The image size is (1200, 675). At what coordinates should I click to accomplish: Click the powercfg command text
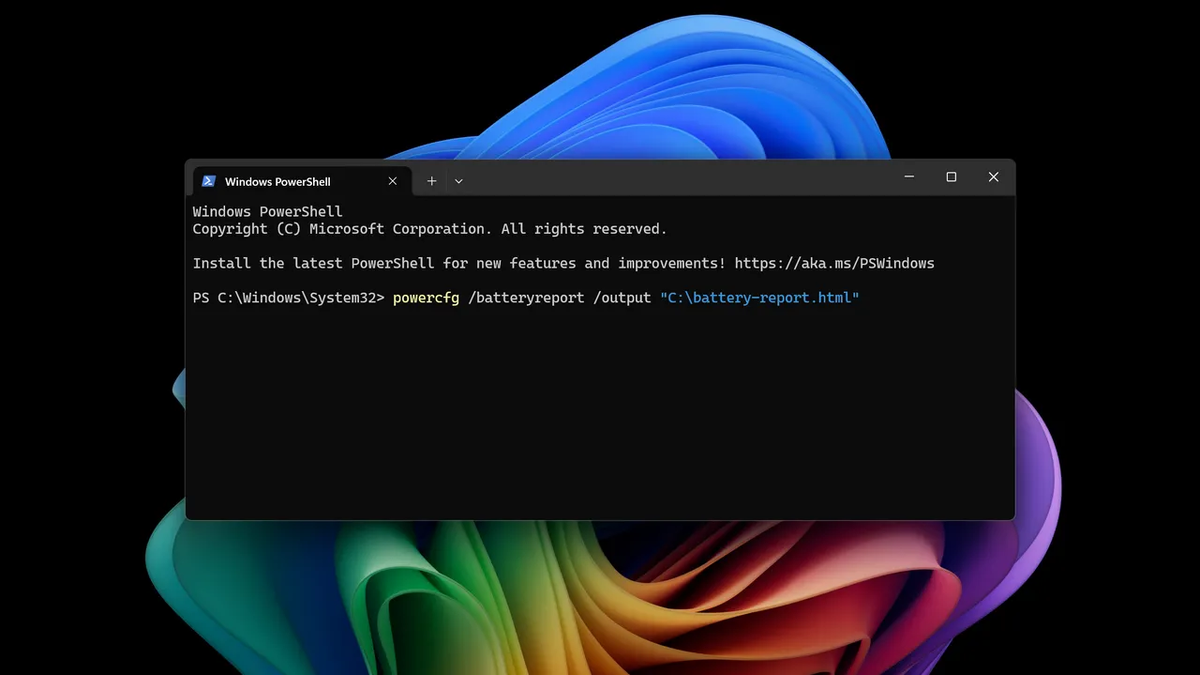tap(426, 298)
